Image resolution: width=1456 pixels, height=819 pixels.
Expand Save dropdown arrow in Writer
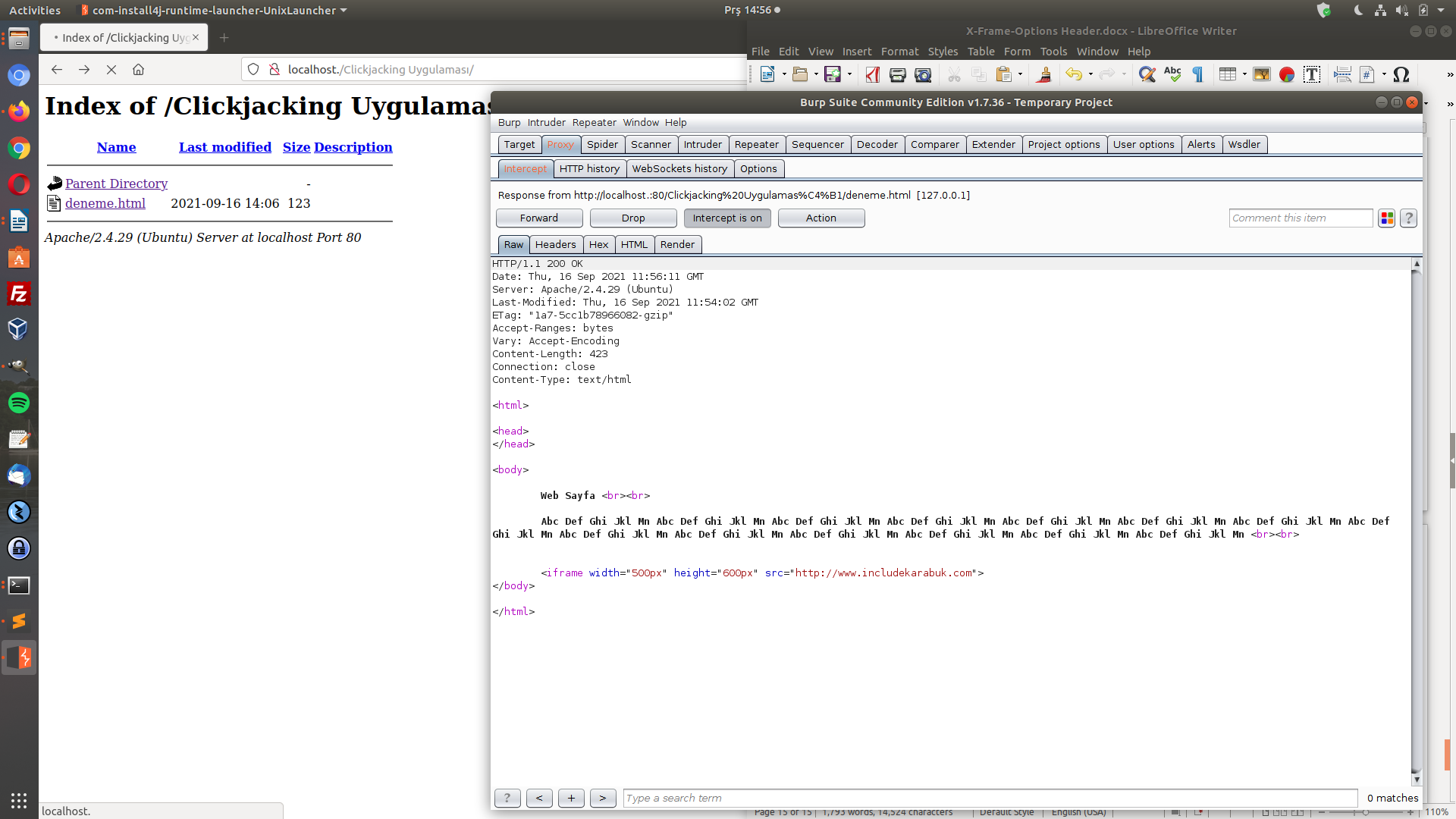tap(849, 74)
